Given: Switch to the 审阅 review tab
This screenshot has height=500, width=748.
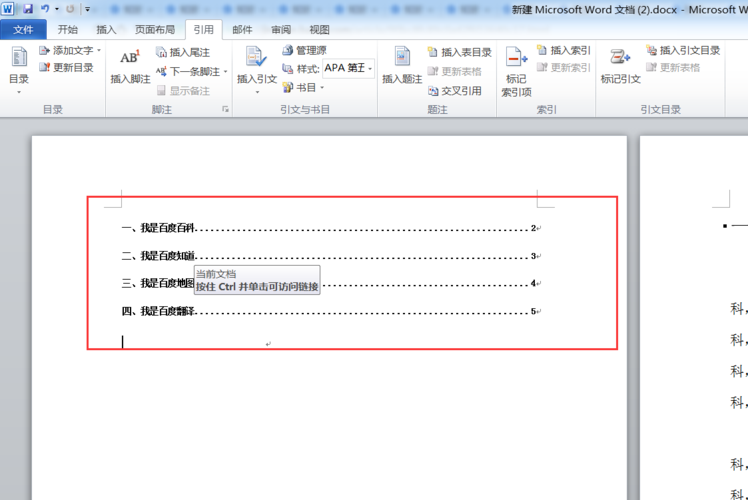Looking at the screenshot, I should (x=280, y=30).
